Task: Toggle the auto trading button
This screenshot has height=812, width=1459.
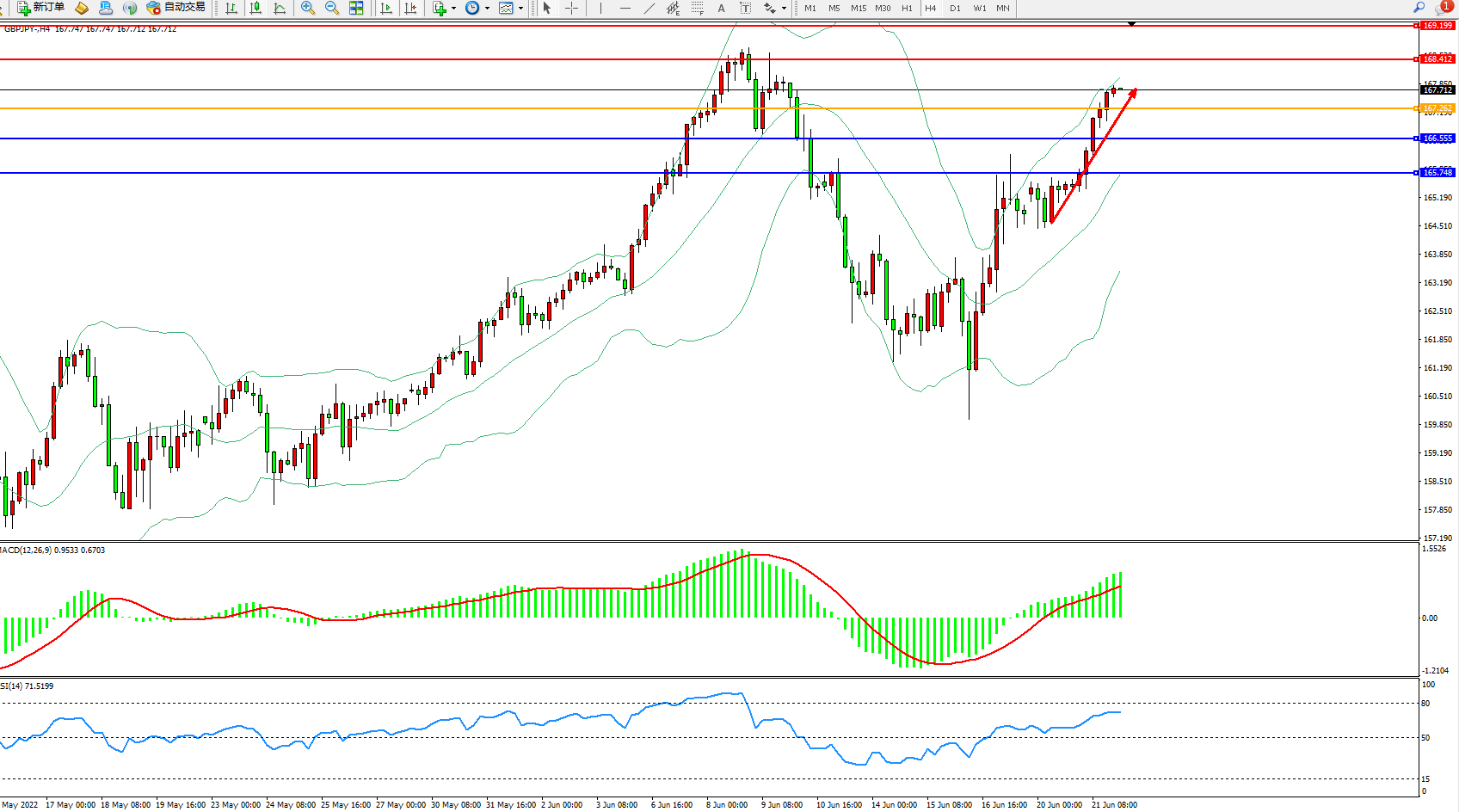Action: (176, 7)
